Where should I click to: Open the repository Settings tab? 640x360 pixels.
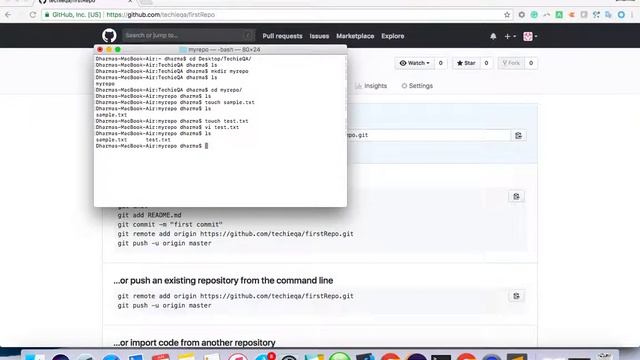click(x=417, y=86)
